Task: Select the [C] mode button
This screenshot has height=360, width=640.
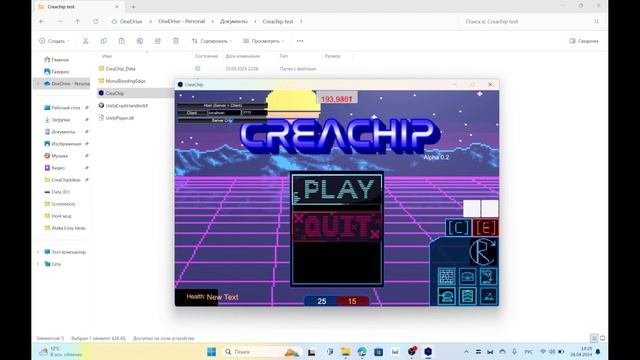Action: [458, 228]
